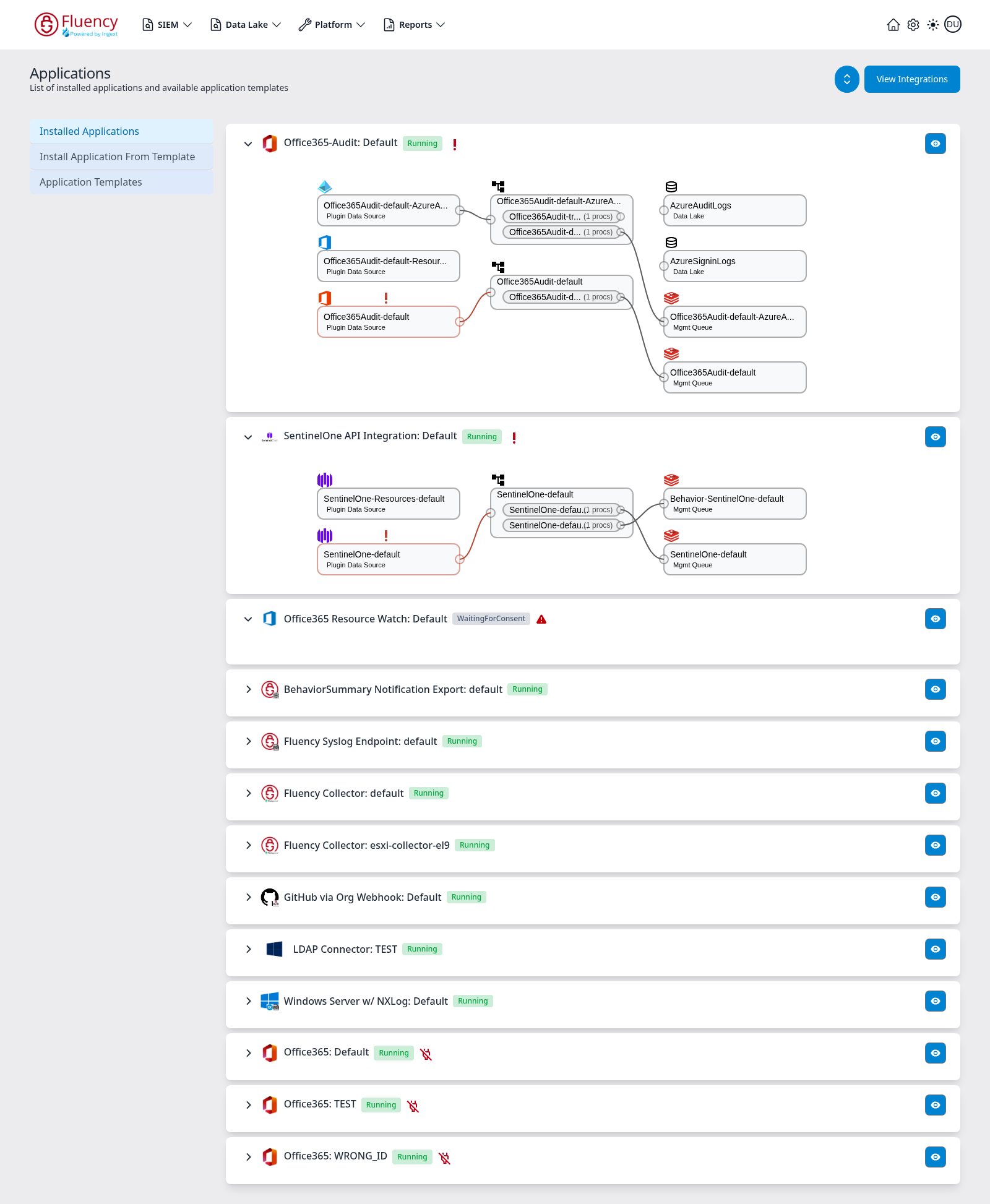Image resolution: width=990 pixels, height=1204 pixels.
Task: Select the Installed Applications tab
Action: pyautogui.click(x=121, y=132)
